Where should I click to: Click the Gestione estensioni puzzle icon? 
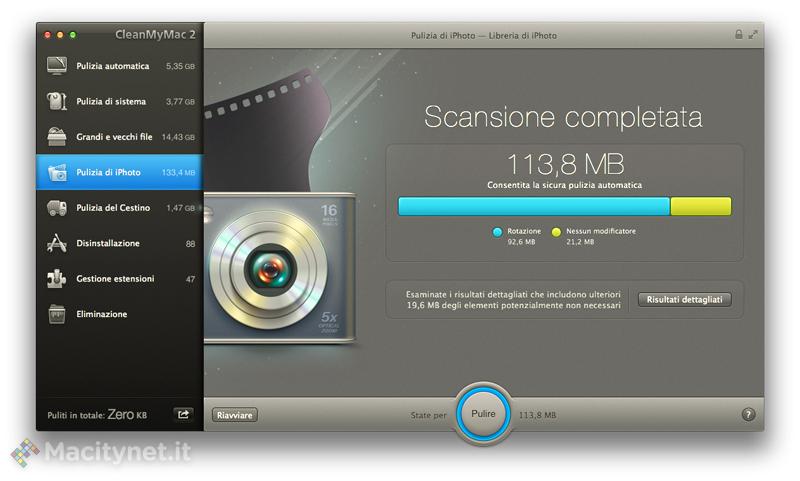[x=57, y=279]
